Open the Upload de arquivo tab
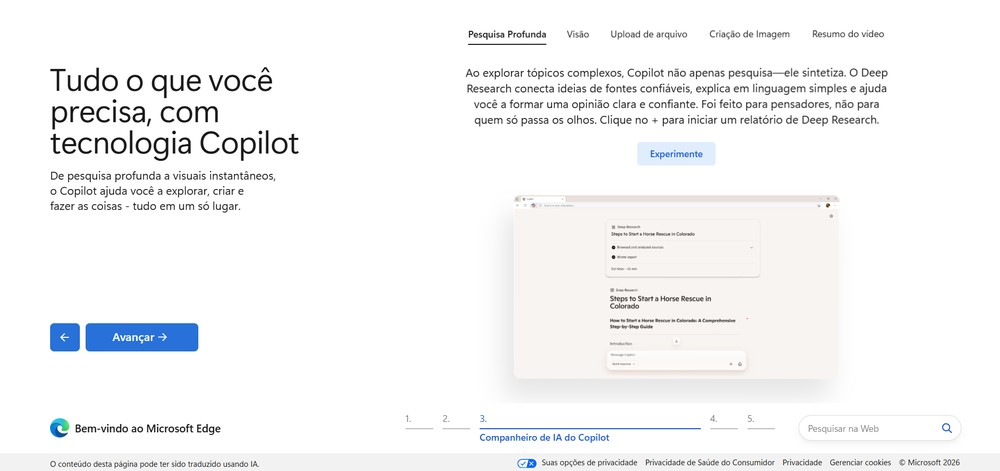The image size is (1000, 471). coord(649,34)
